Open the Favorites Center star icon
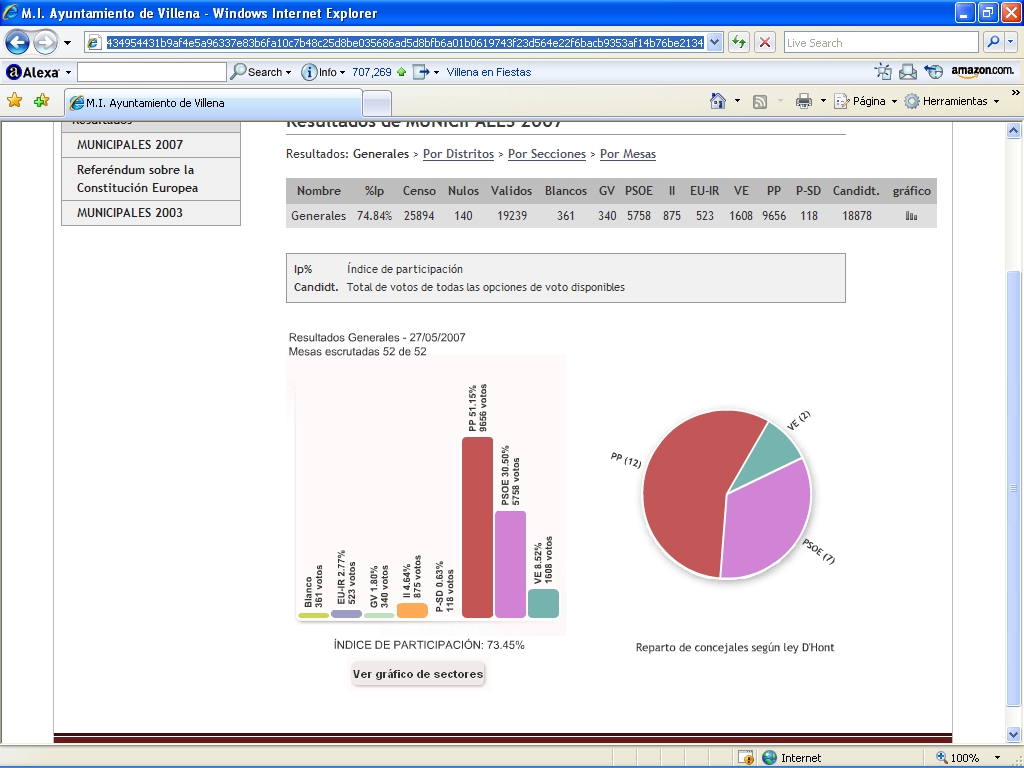Viewport: 1024px width, 768px height. 15,101
